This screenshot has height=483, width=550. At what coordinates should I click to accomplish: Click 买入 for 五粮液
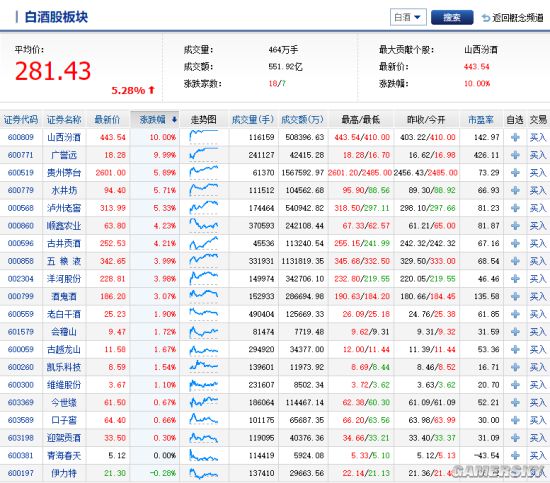coord(538,261)
